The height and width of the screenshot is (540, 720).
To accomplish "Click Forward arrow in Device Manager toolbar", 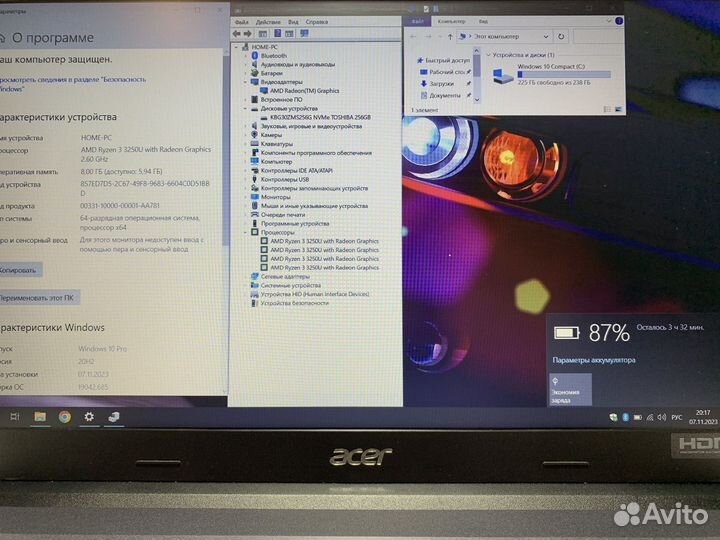I will pos(248,34).
